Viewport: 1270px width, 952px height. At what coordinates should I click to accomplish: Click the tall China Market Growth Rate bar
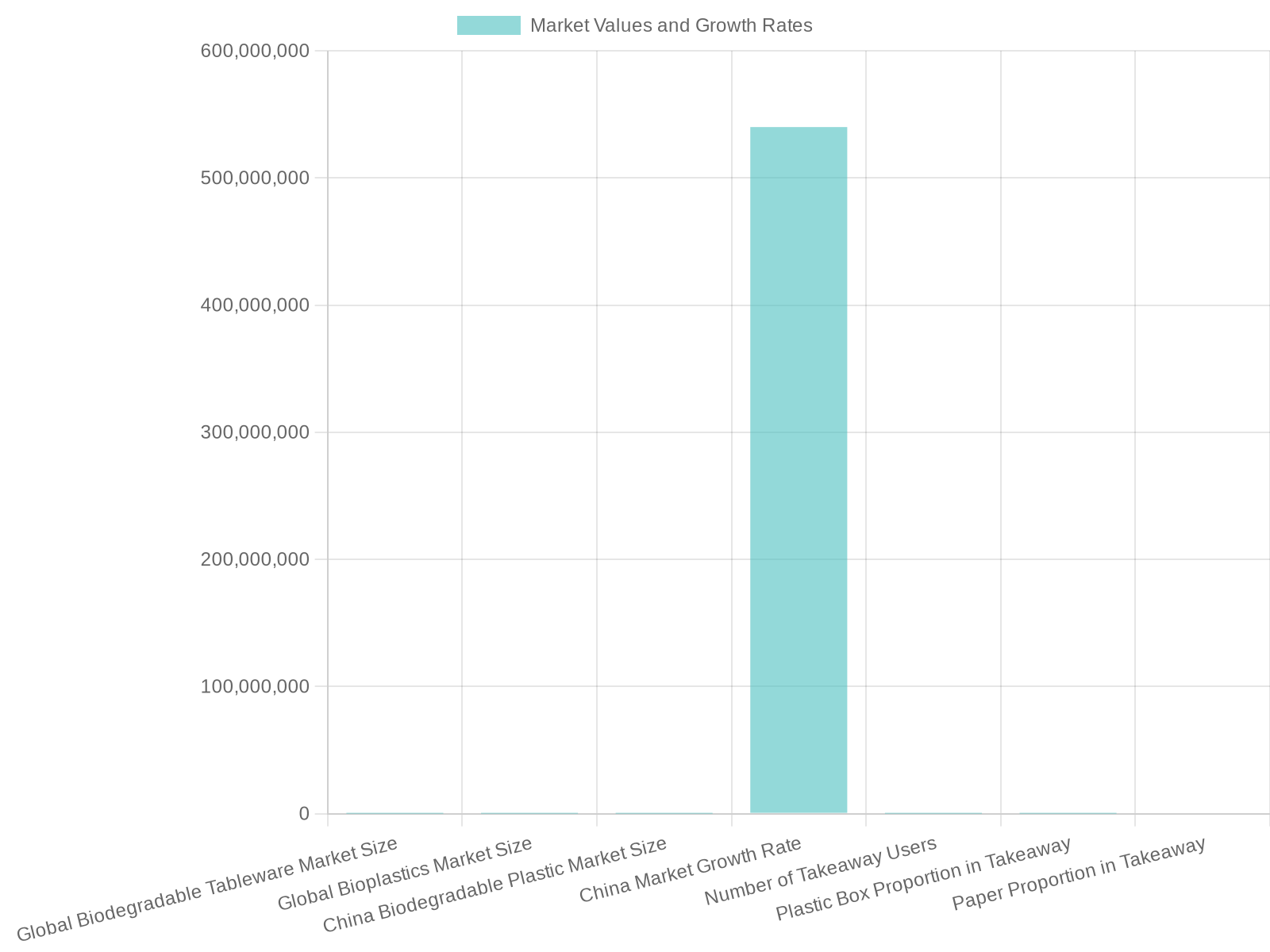[799, 470]
